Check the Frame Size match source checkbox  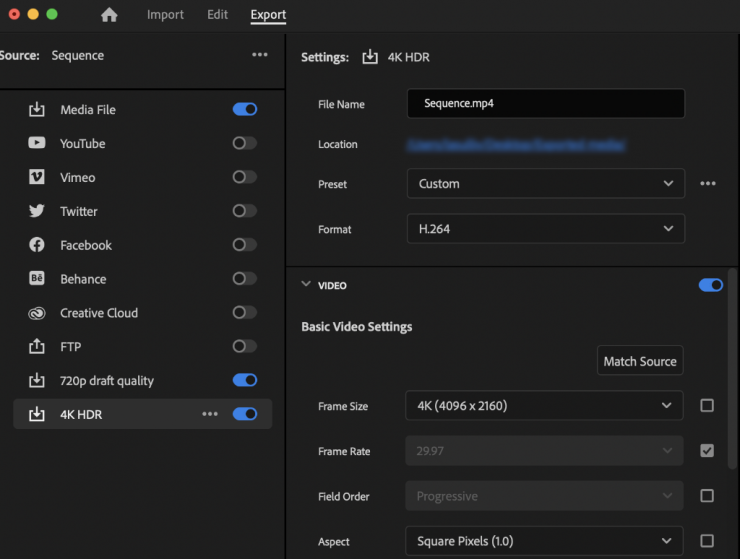(x=707, y=406)
